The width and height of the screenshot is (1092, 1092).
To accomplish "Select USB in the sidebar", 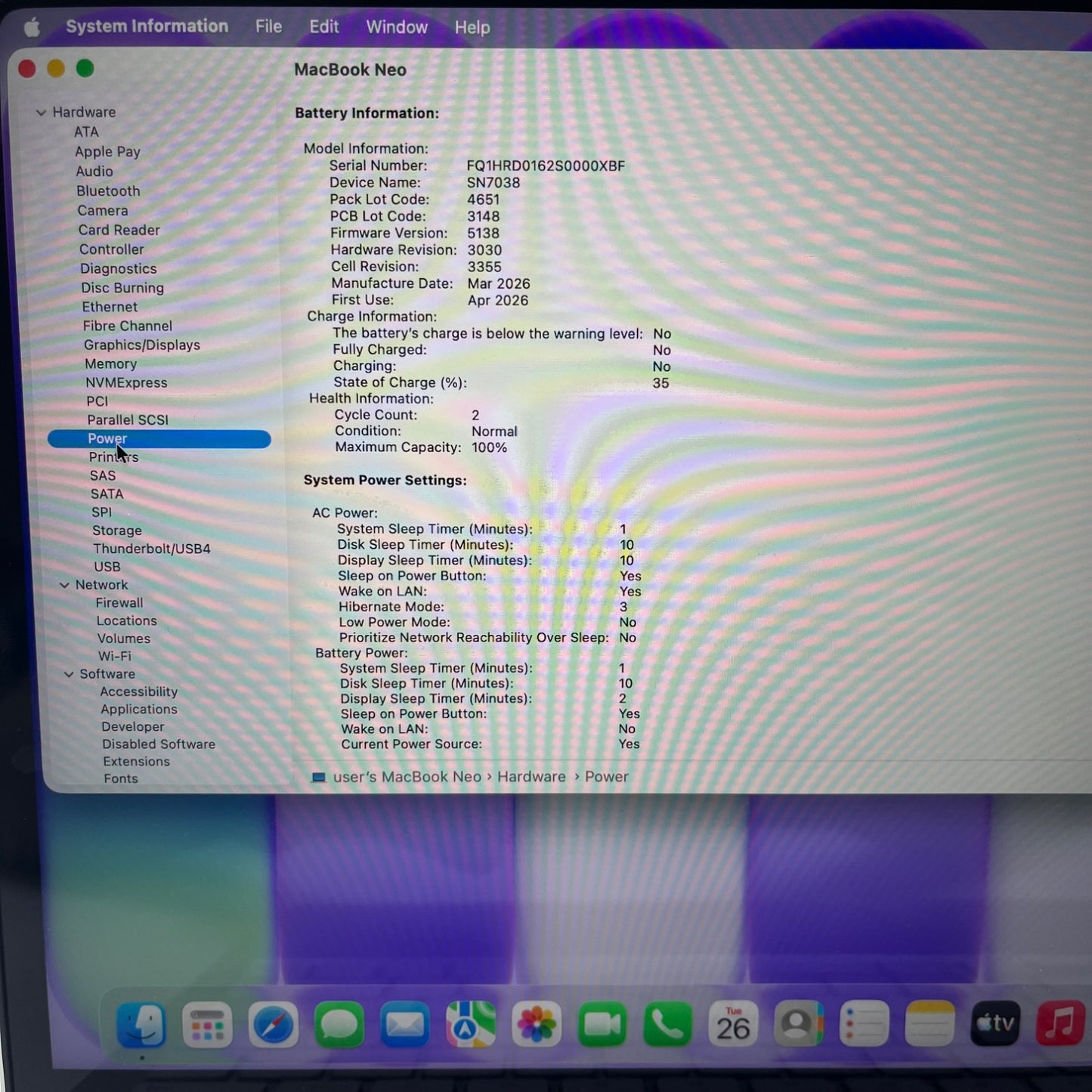I will [107, 568].
